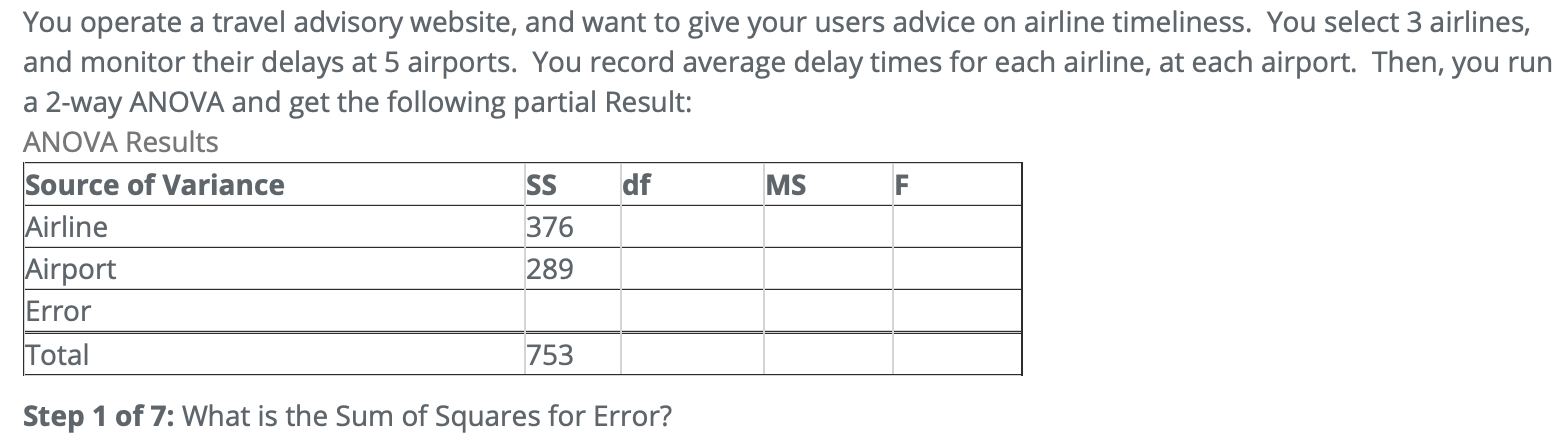This screenshot has height=442, width=1568.
Task: Click the MS column header
Action: [786, 185]
